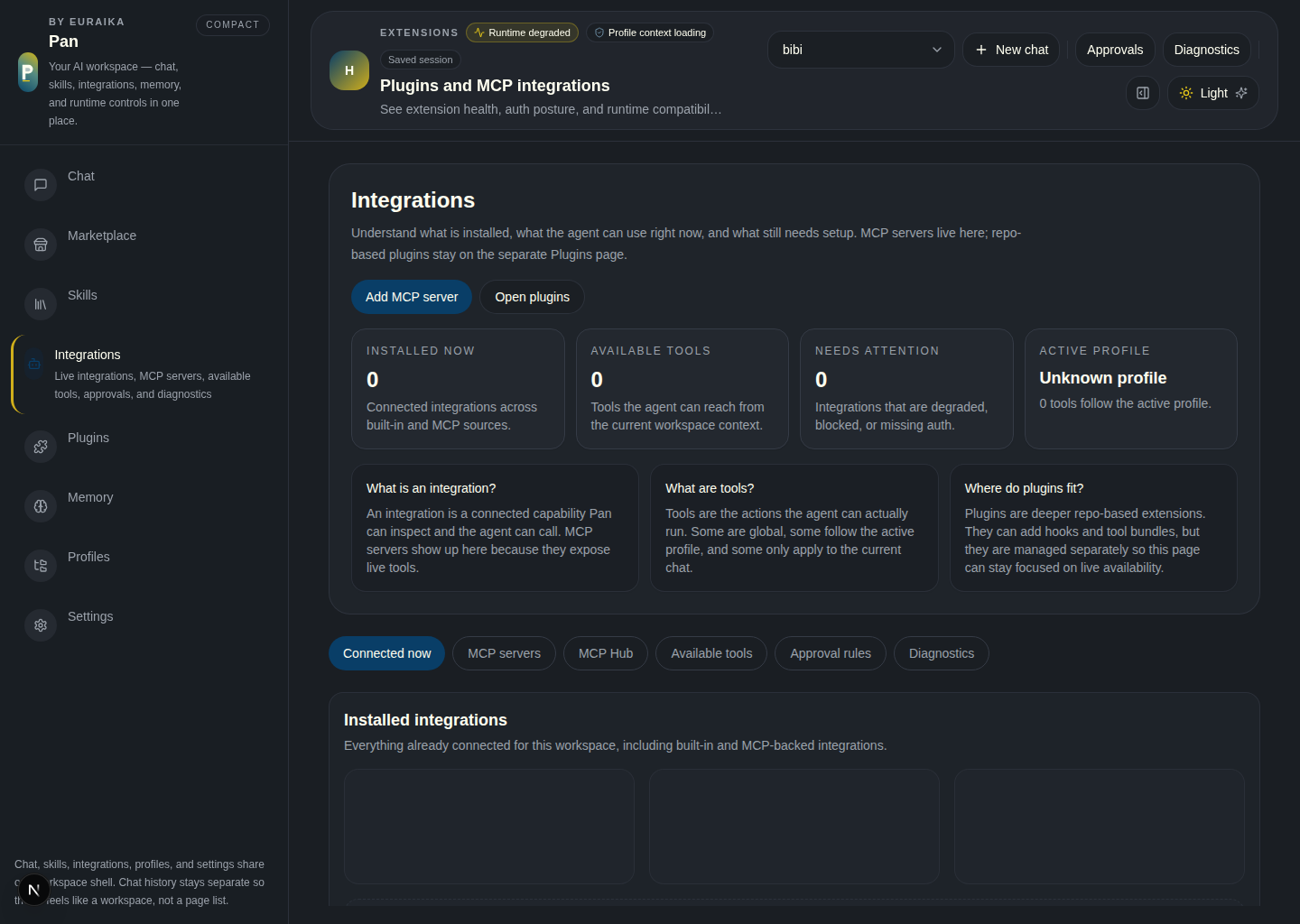Click the Runtime degraded status badge

[x=523, y=32]
